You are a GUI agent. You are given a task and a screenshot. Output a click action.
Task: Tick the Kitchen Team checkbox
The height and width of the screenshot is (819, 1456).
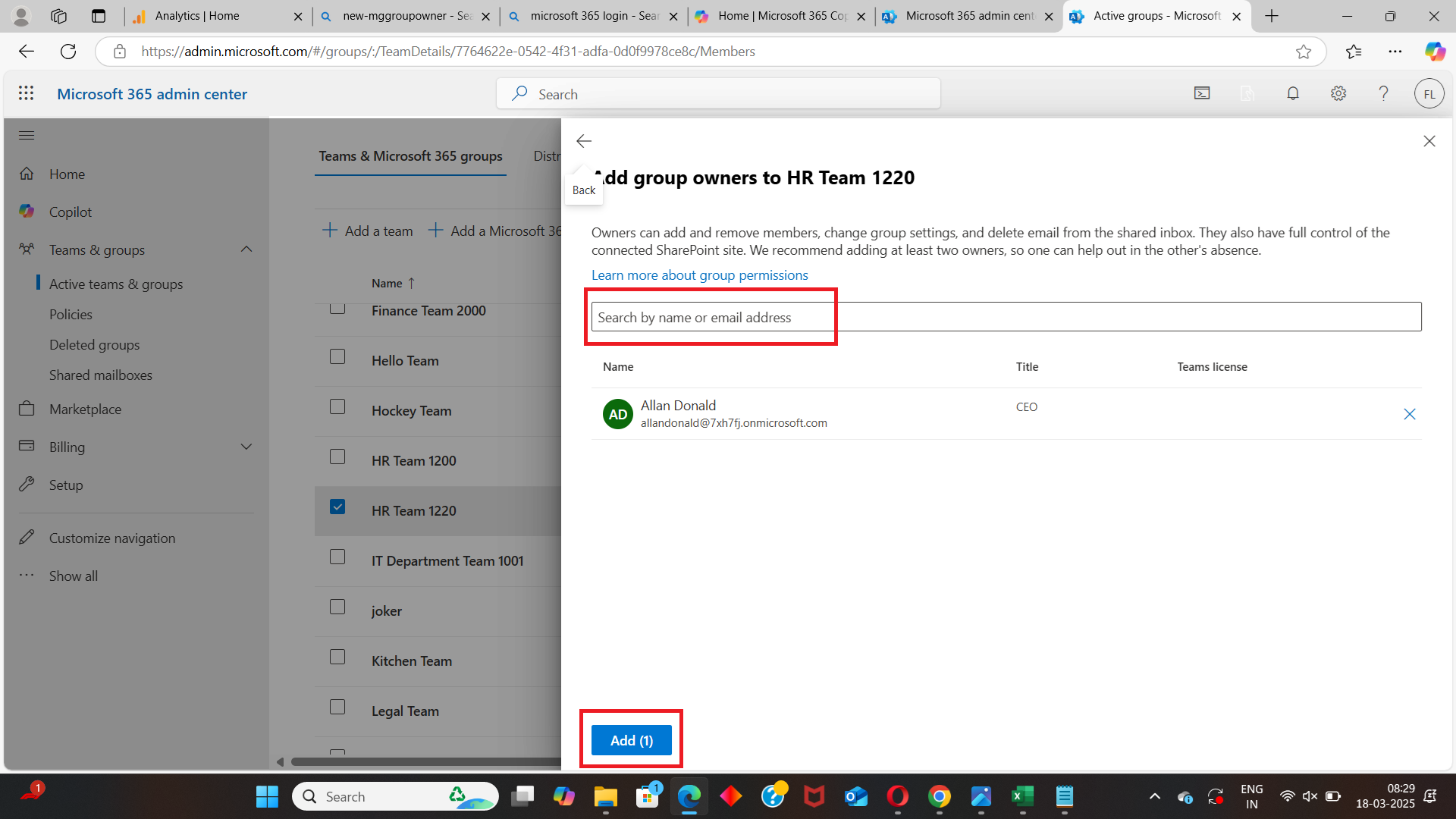click(337, 657)
